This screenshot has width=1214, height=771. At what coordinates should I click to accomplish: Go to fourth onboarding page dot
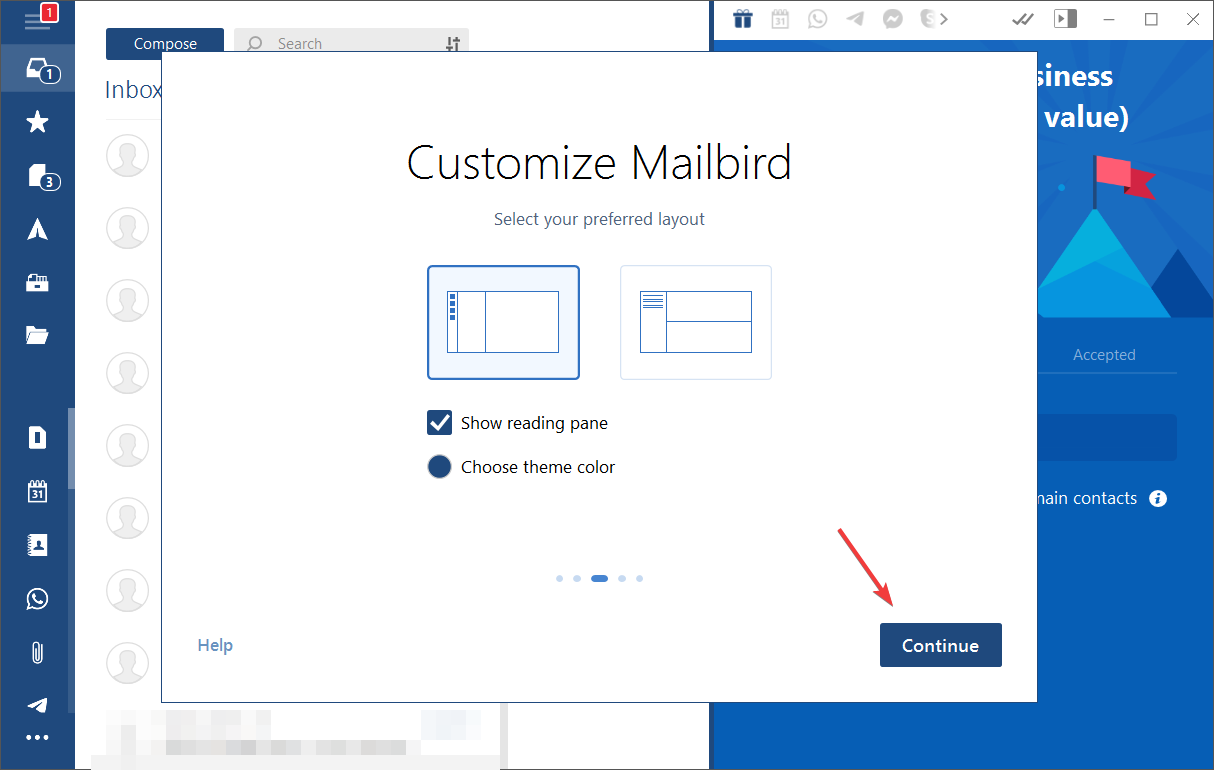point(622,578)
